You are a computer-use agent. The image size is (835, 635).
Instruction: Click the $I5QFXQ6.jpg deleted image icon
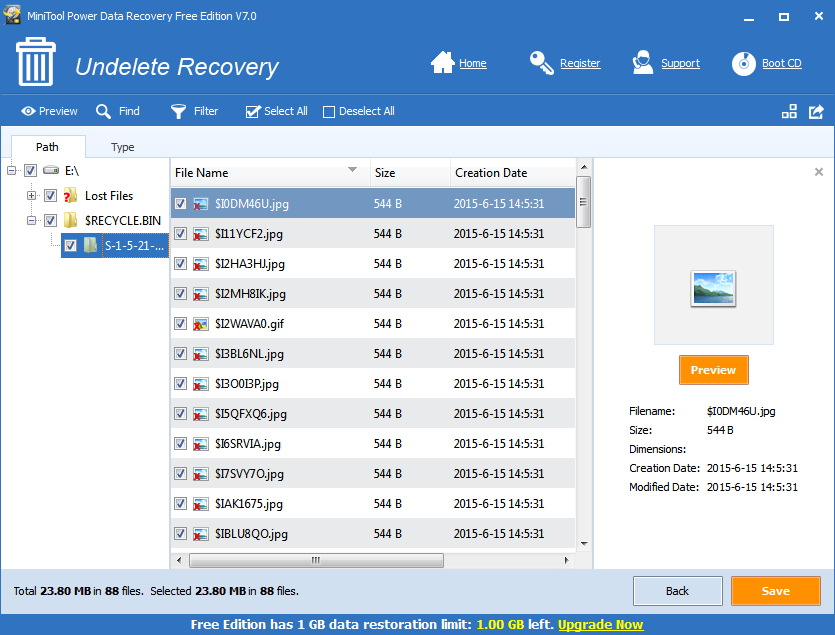(x=200, y=414)
